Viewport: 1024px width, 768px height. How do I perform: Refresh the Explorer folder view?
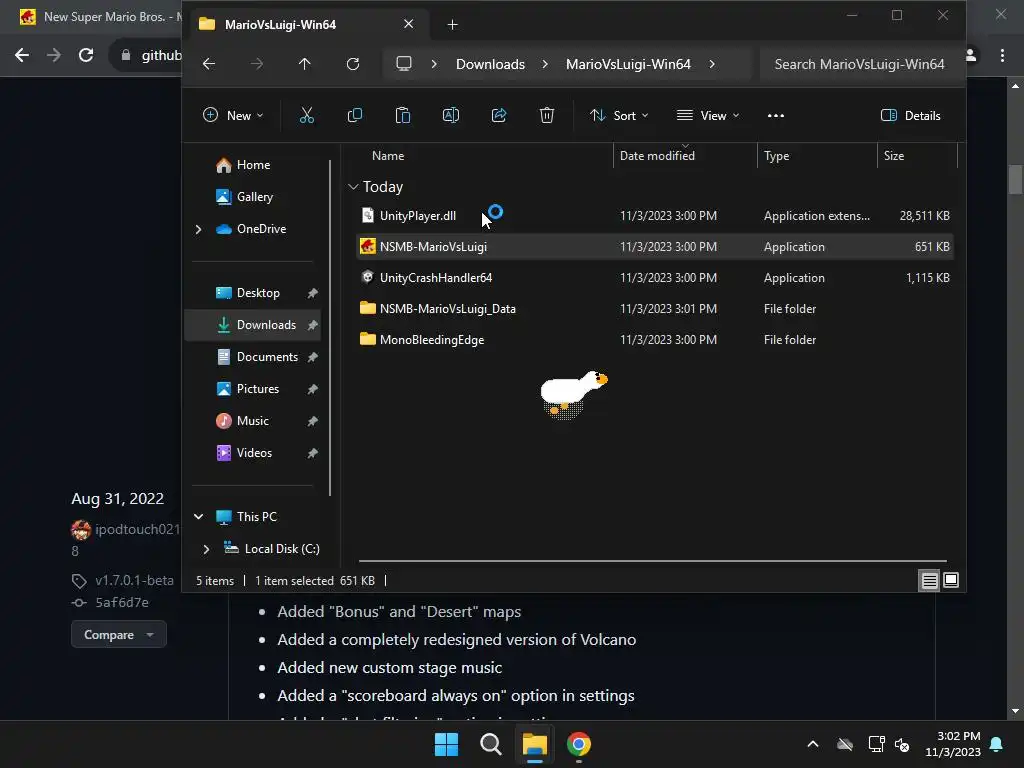pyautogui.click(x=353, y=63)
